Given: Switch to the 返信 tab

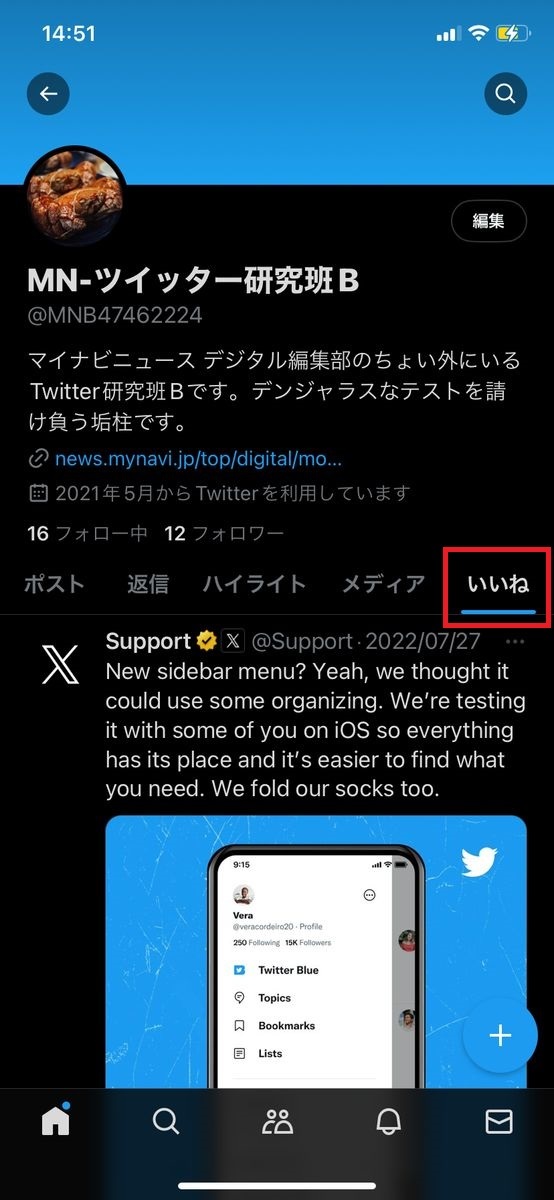Looking at the screenshot, I should 148,584.
